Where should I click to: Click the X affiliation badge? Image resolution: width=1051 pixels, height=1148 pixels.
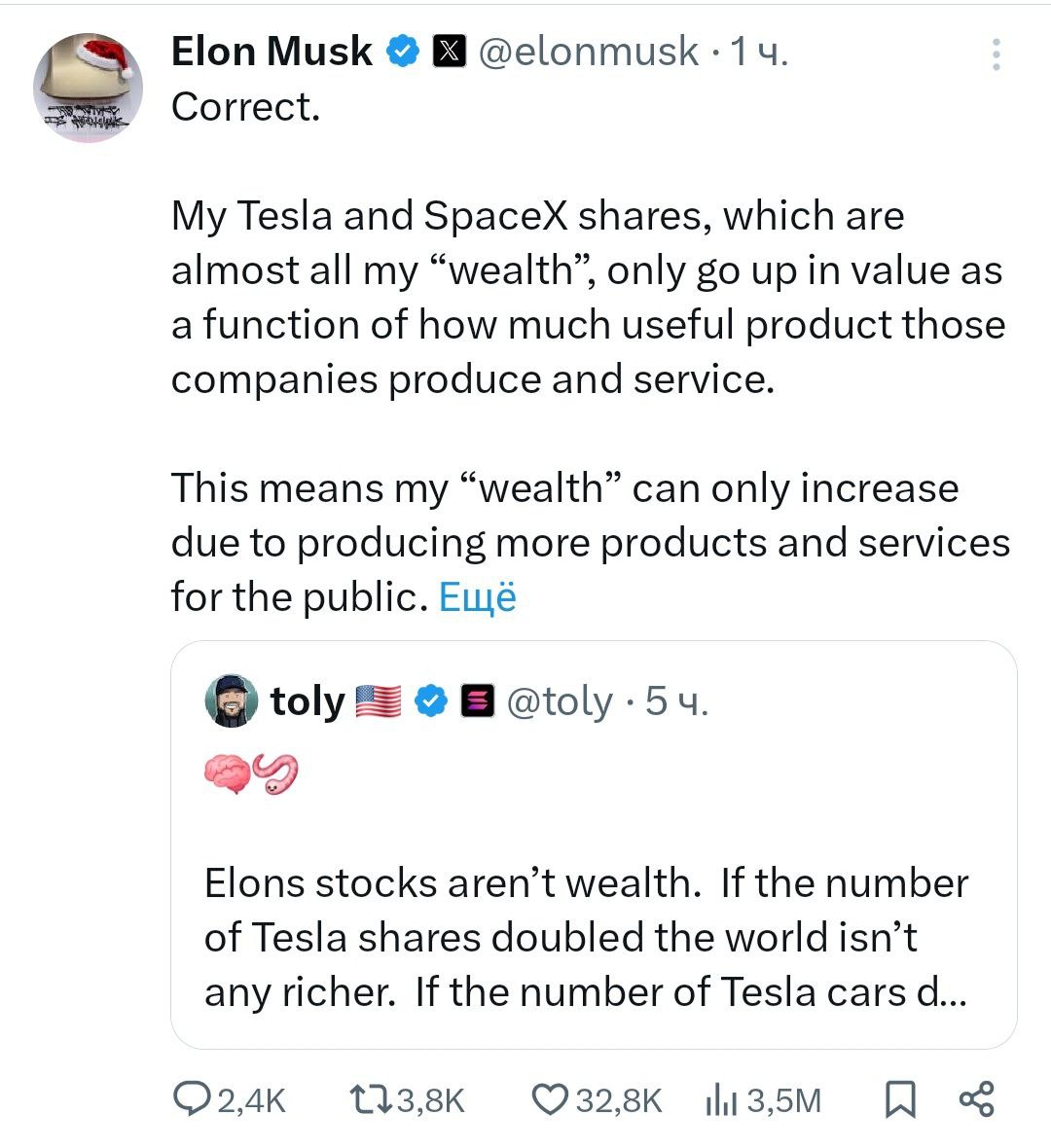[448, 52]
